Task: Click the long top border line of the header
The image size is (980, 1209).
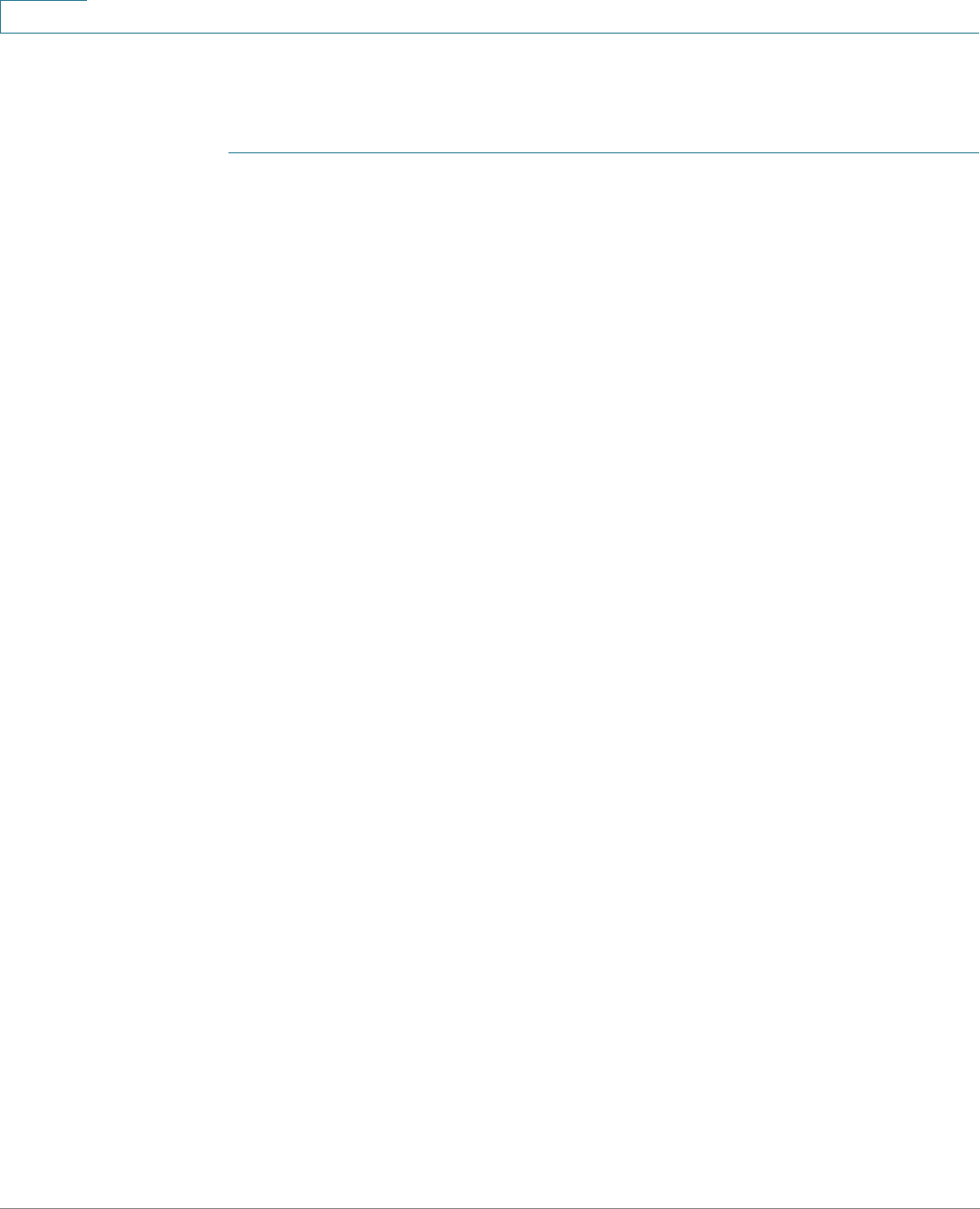Action: click(x=490, y=34)
